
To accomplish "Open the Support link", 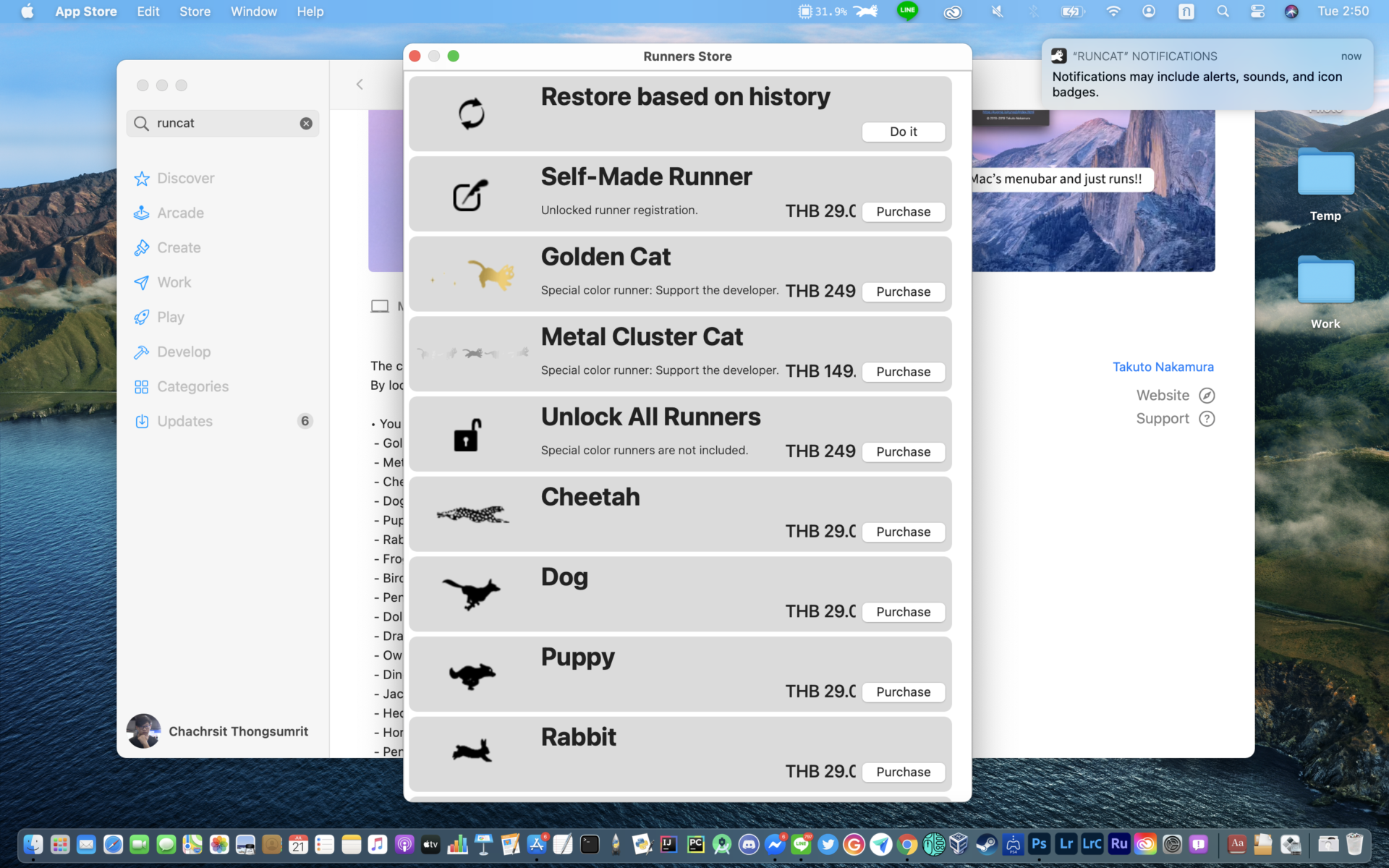I will 1175,419.
